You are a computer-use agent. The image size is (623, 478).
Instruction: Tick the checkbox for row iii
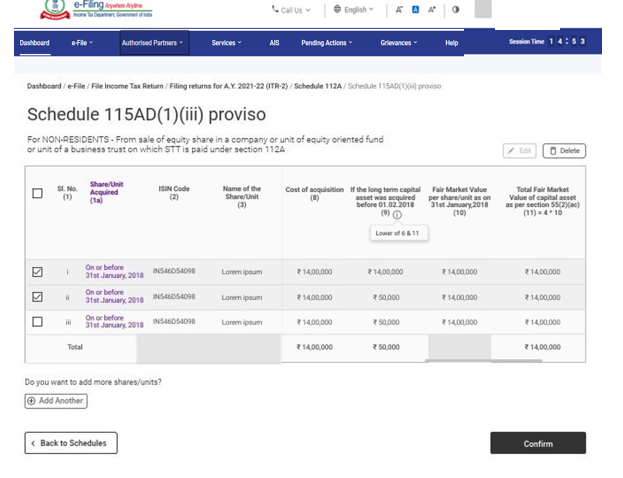38,322
